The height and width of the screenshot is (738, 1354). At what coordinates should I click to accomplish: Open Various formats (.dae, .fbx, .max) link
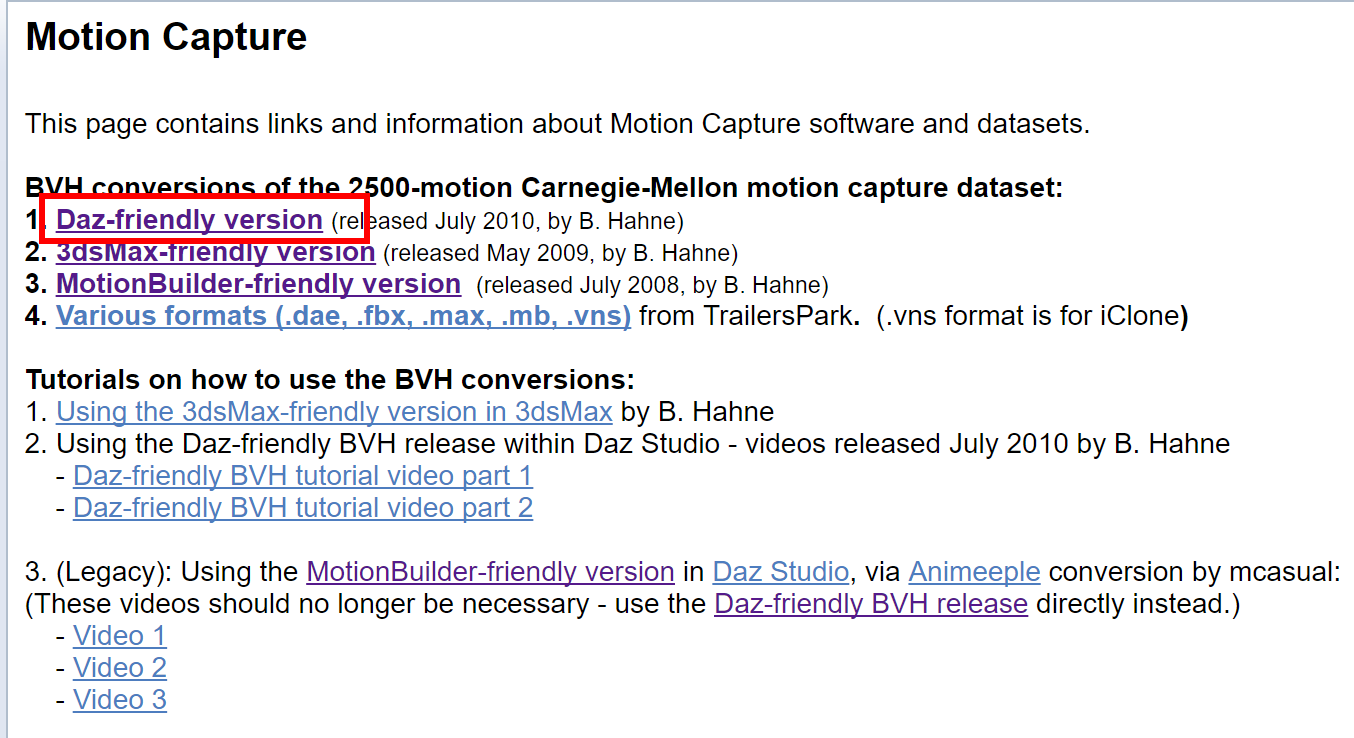pos(343,316)
